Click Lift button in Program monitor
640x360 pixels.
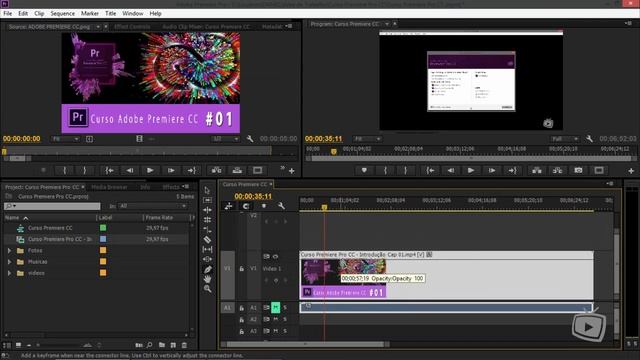(537, 170)
